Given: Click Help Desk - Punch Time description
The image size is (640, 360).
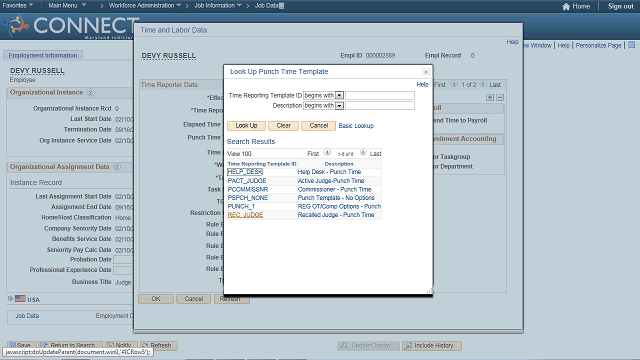Looking at the screenshot, I should [329, 172].
